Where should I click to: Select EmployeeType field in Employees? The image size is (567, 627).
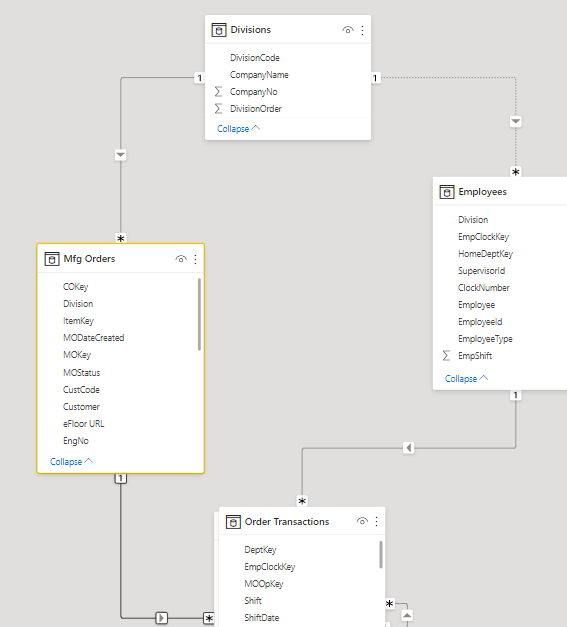coord(485,339)
